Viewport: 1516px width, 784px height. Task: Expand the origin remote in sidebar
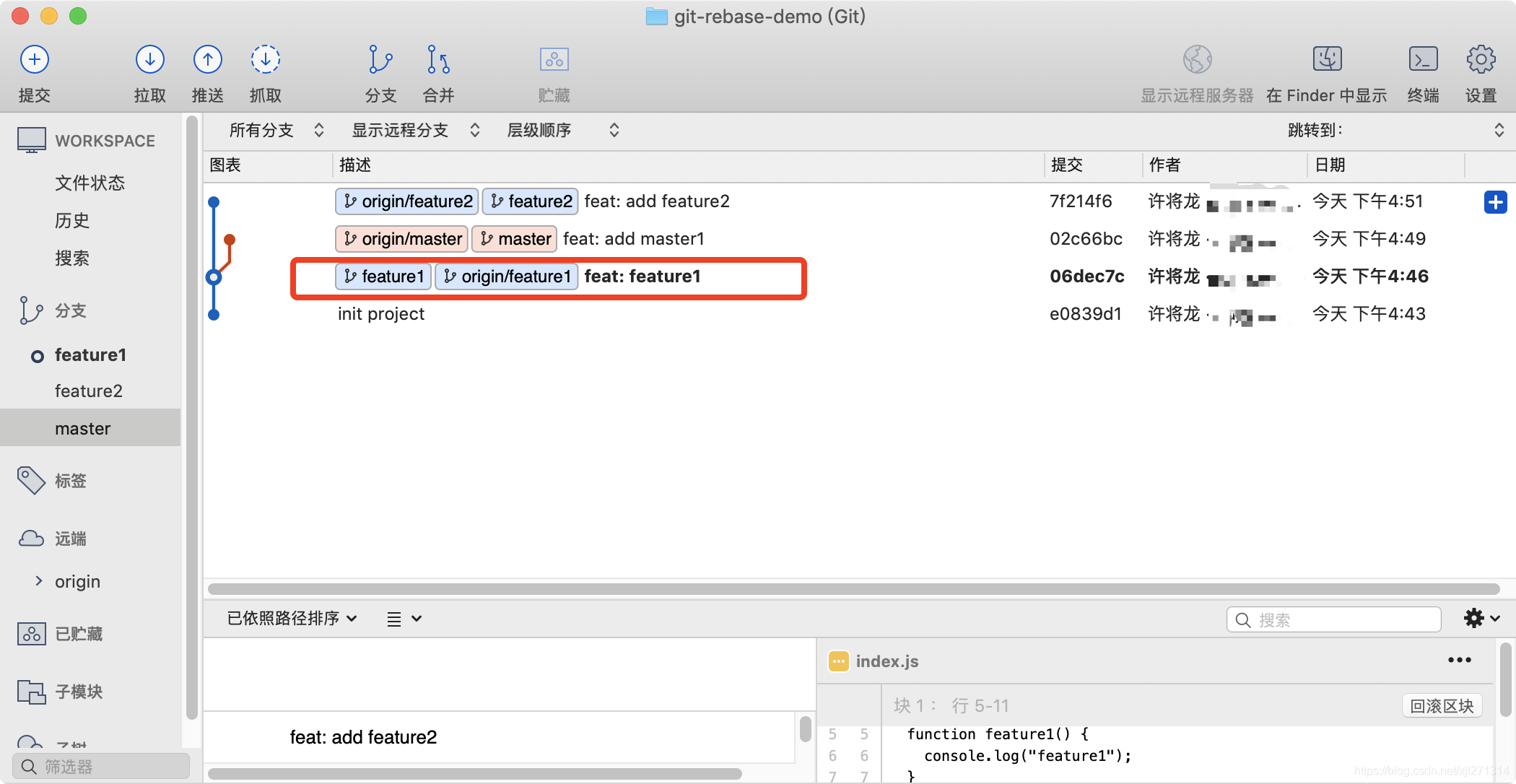pyautogui.click(x=40, y=581)
